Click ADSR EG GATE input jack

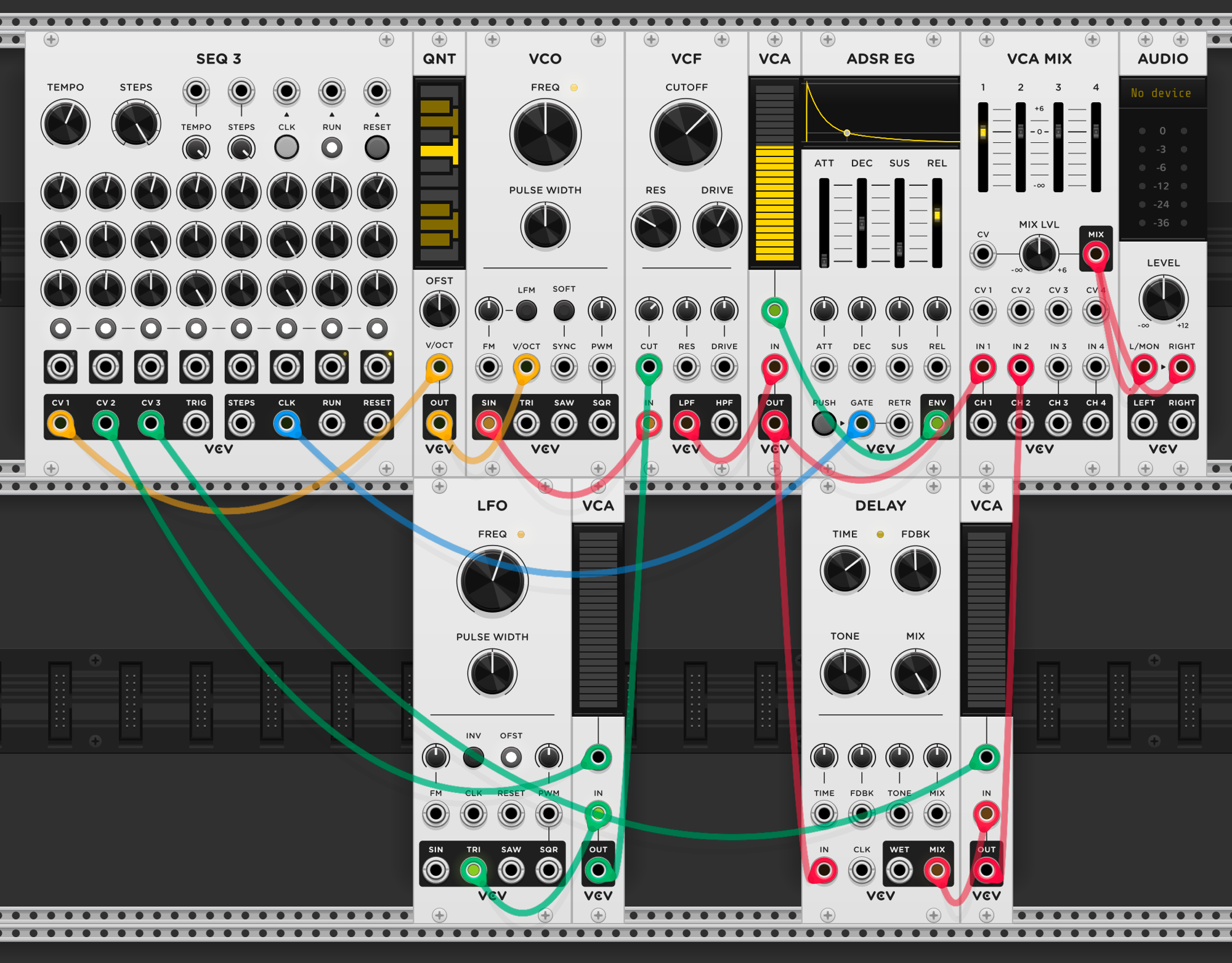862,424
